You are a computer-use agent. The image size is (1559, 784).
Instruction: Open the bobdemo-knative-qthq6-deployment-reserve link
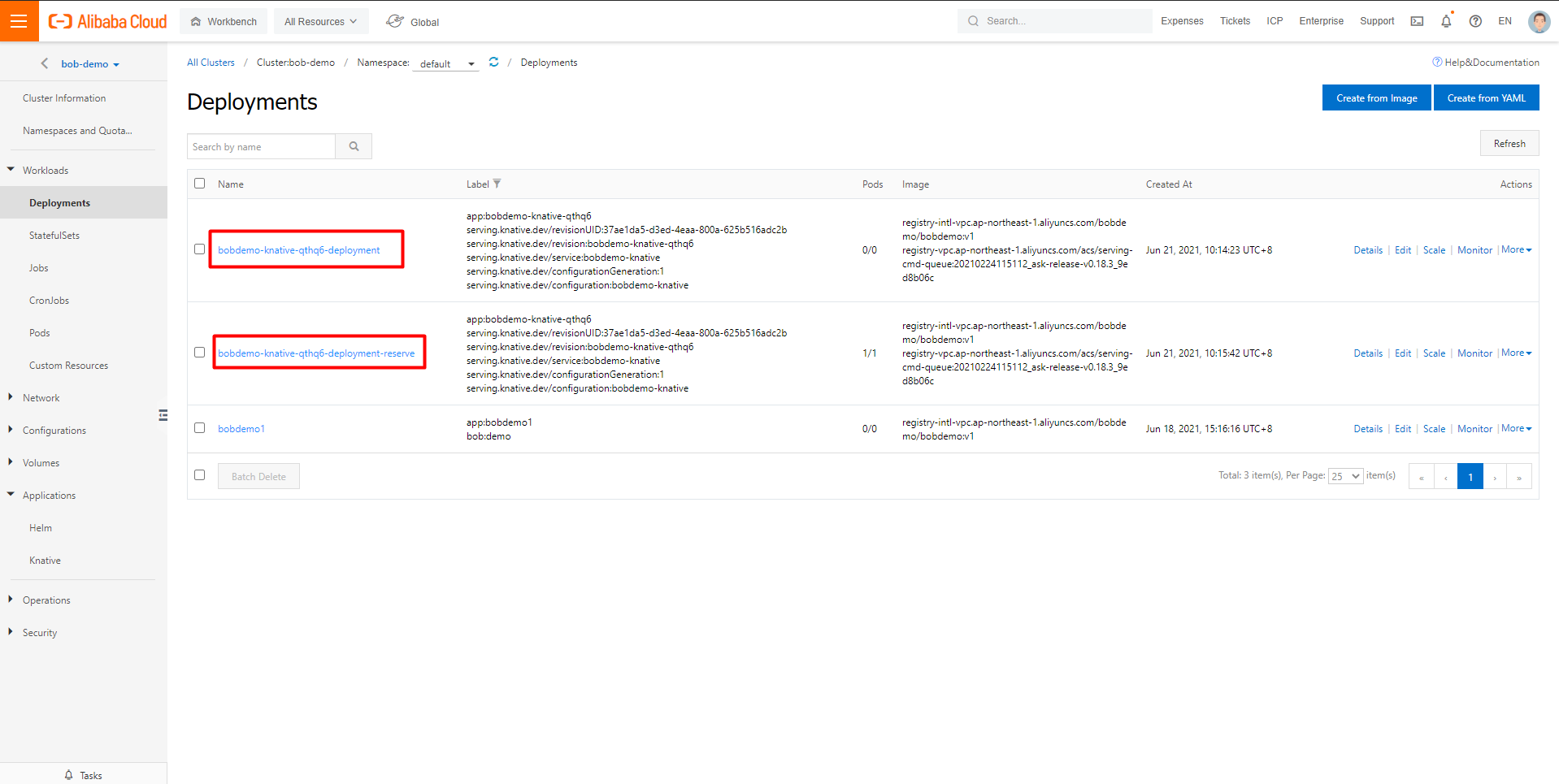tap(316, 353)
